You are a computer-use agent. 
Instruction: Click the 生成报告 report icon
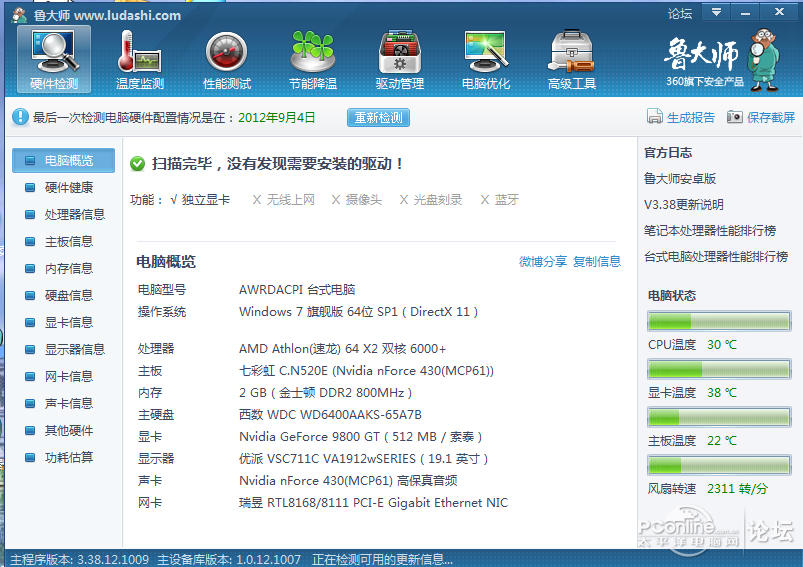(x=654, y=117)
